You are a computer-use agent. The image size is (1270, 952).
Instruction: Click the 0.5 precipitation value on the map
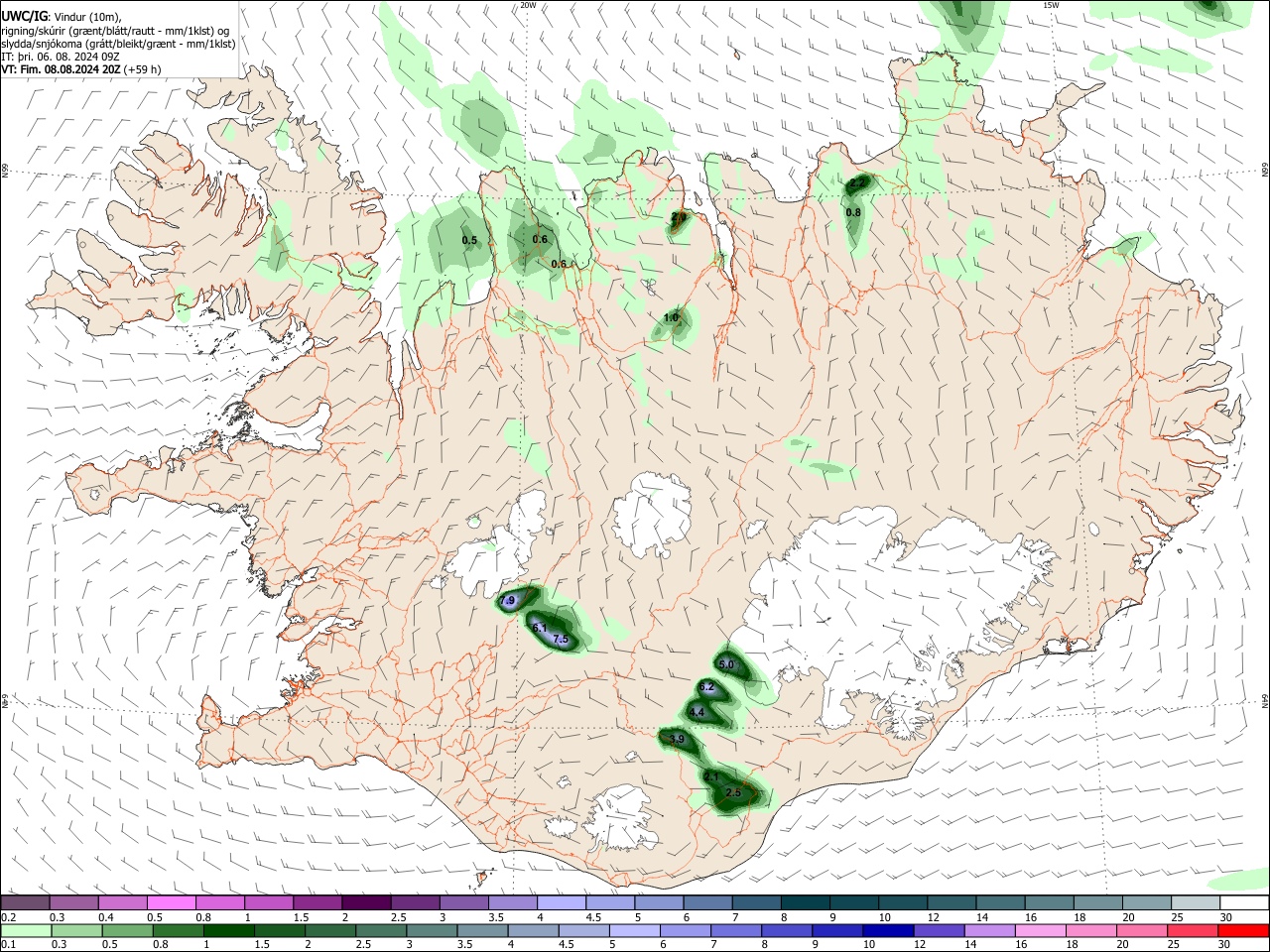click(x=469, y=240)
